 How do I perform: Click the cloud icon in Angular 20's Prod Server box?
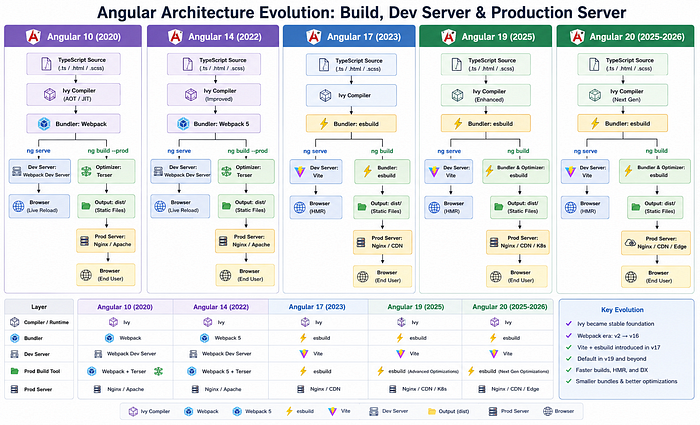(x=630, y=242)
